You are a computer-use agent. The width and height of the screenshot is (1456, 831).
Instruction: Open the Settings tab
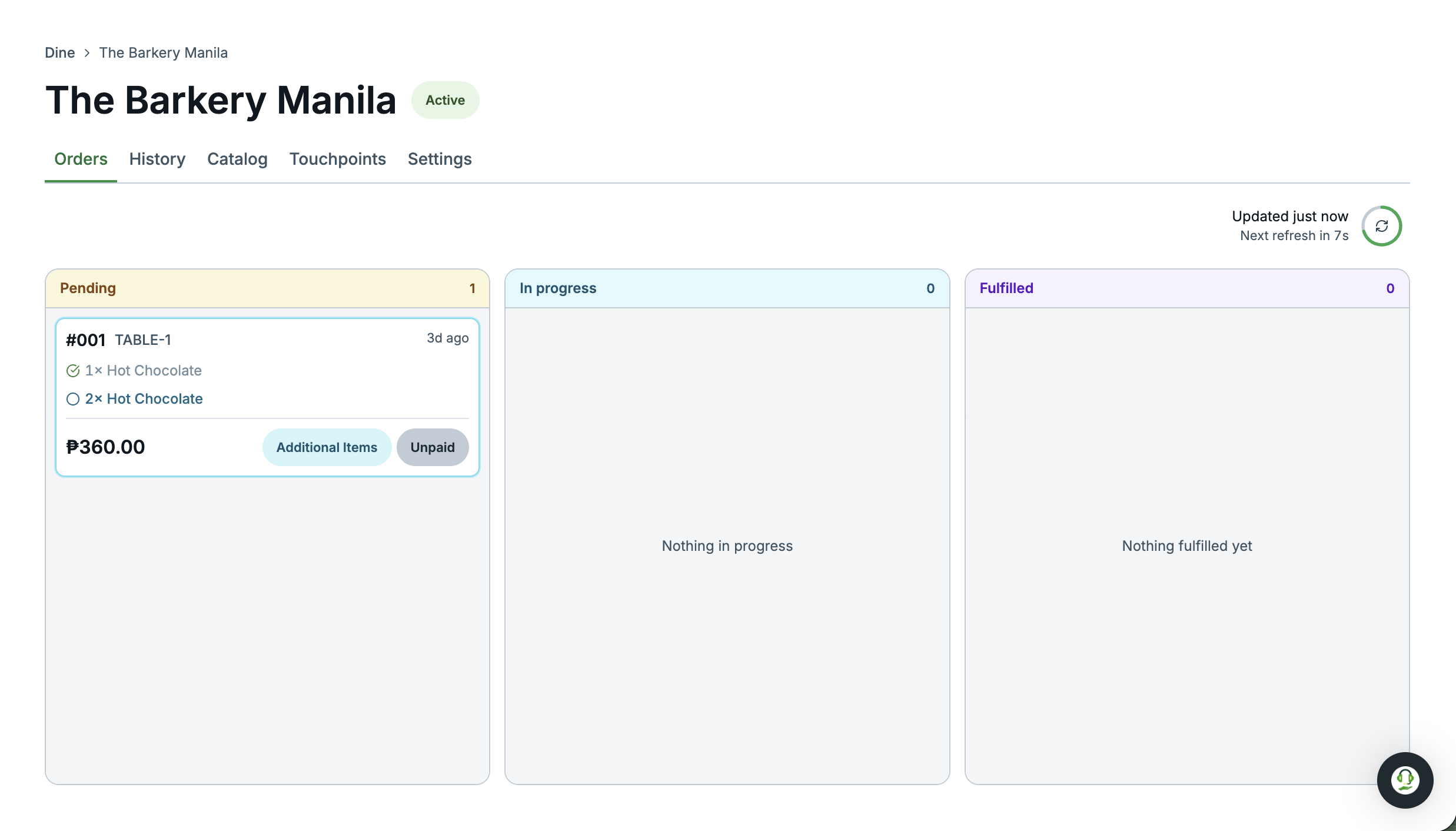point(440,159)
